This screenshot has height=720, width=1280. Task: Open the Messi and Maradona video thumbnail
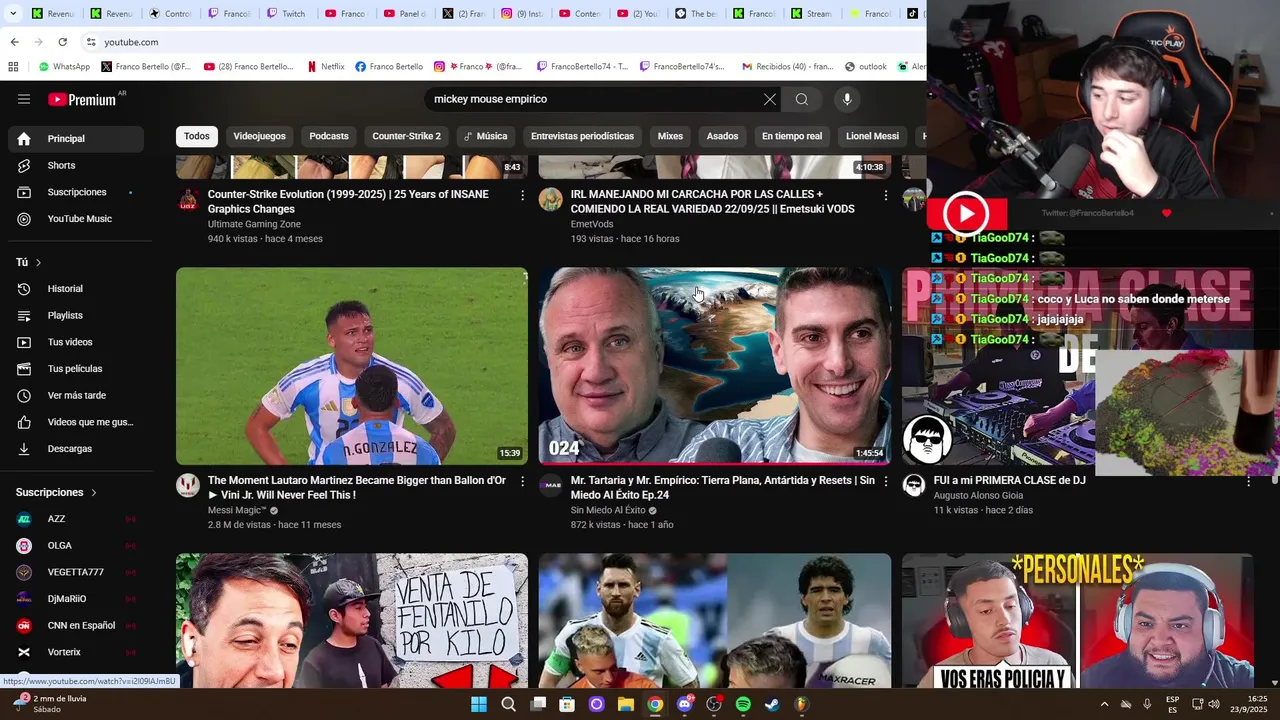click(x=715, y=621)
